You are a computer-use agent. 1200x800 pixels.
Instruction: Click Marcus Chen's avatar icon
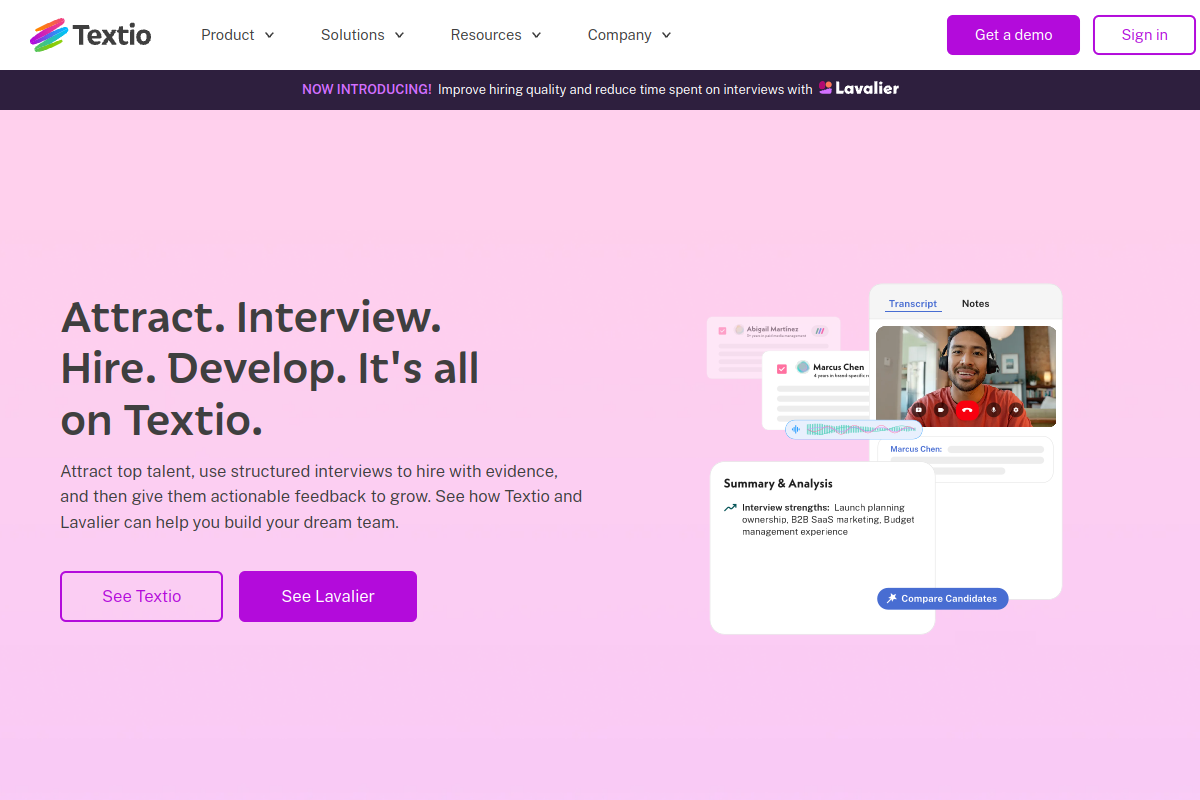(802, 367)
